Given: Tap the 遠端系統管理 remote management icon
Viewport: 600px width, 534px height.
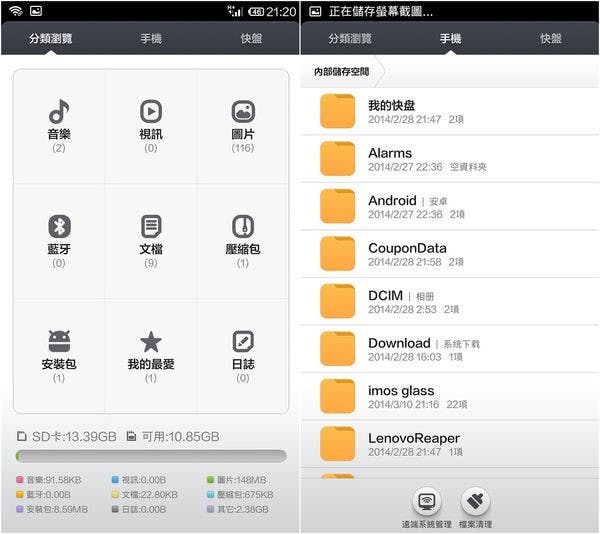Looking at the screenshot, I should coord(427,501).
